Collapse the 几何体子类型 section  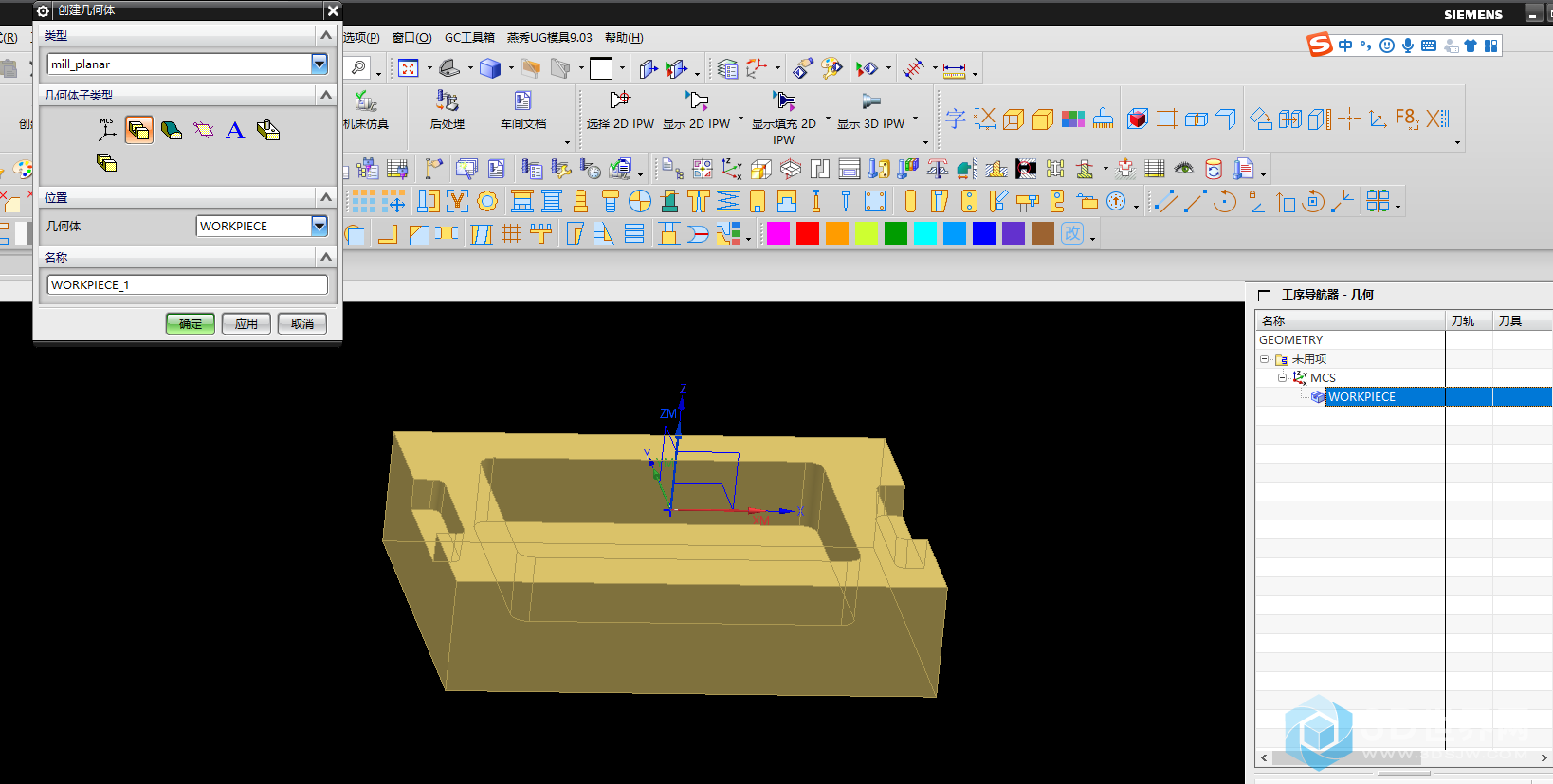pyautogui.click(x=326, y=95)
